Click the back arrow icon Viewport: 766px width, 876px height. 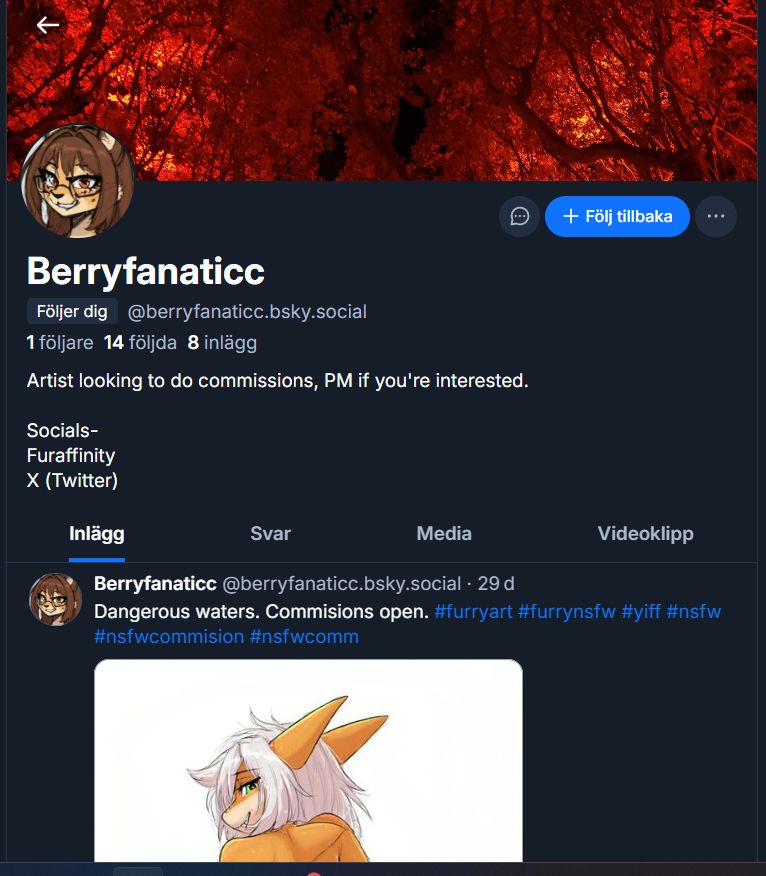(47, 25)
